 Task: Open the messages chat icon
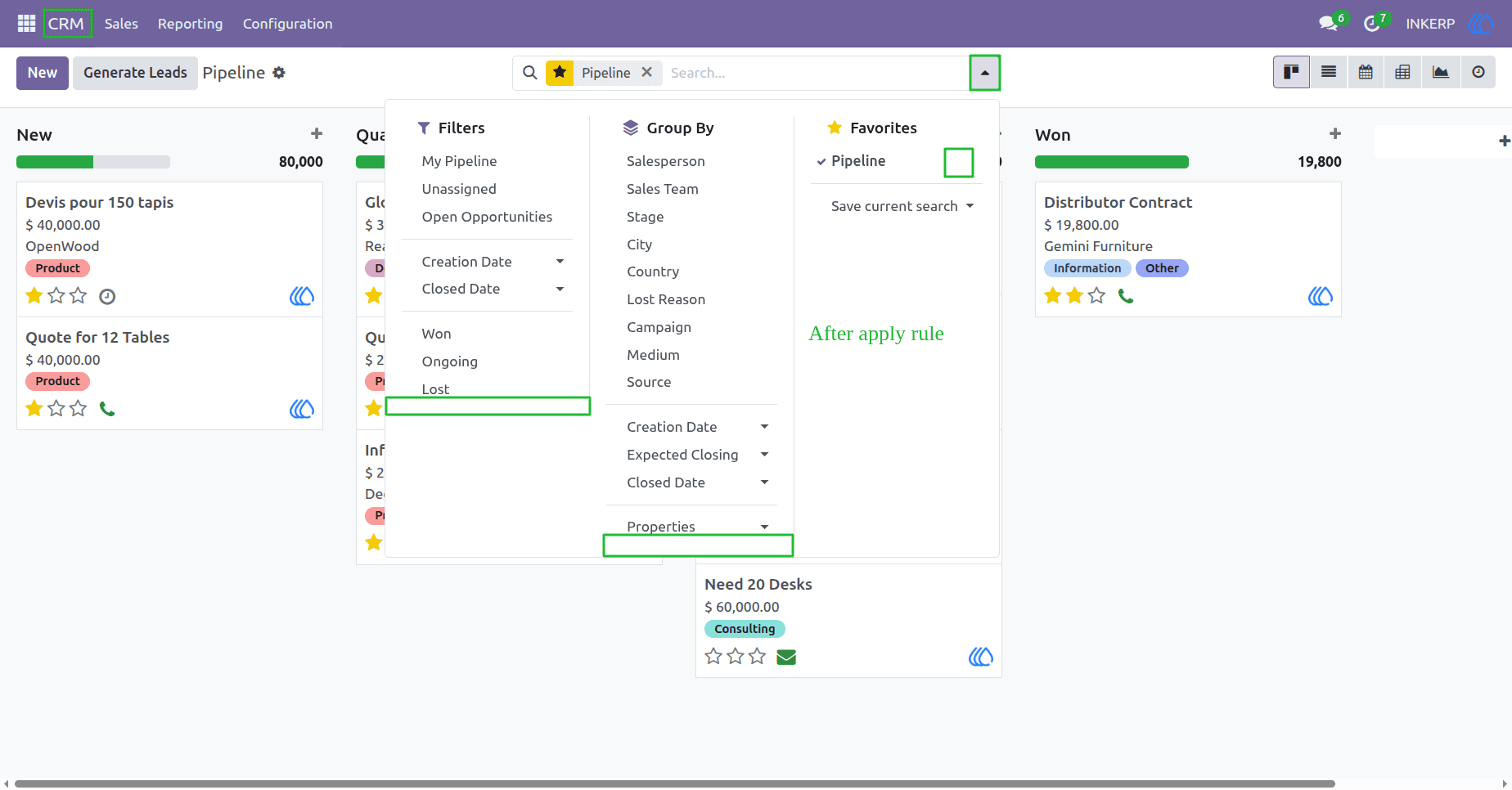(x=1329, y=24)
